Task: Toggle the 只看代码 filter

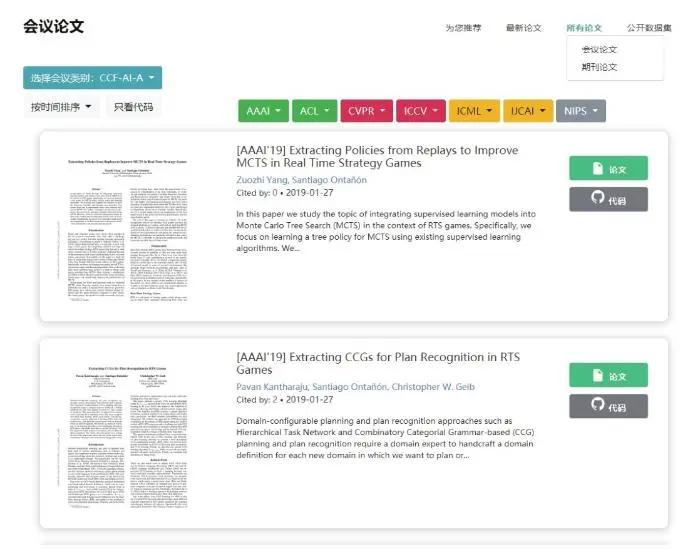Action: 133,107
